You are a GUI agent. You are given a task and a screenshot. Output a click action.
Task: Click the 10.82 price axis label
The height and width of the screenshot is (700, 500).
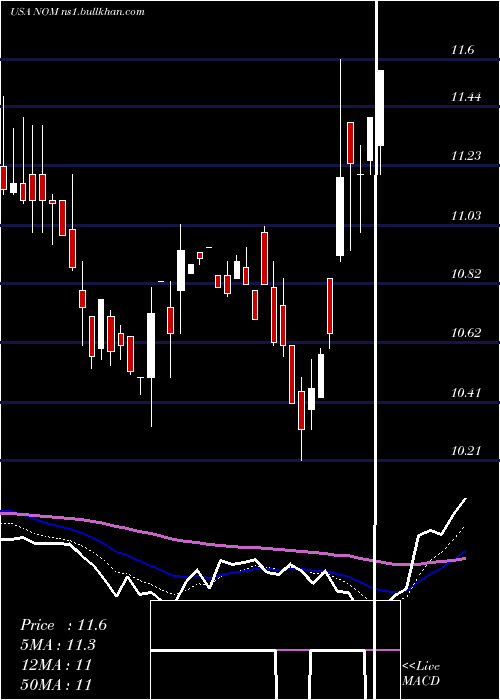pos(466,274)
